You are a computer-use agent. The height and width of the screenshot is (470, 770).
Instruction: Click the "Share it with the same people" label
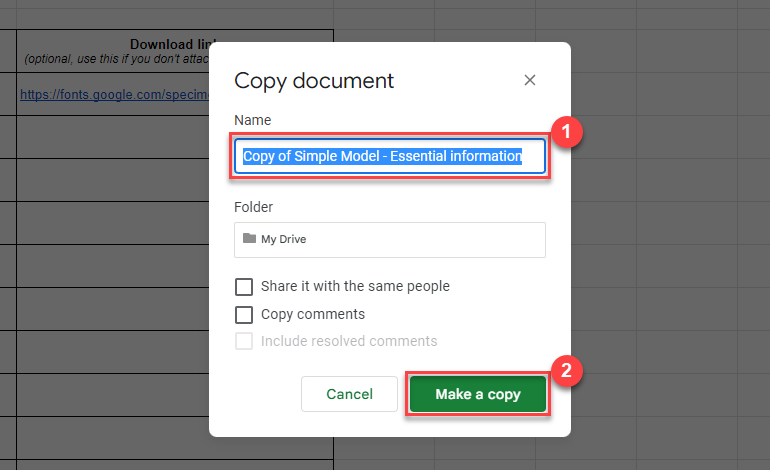pyautogui.click(x=355, y=287)
